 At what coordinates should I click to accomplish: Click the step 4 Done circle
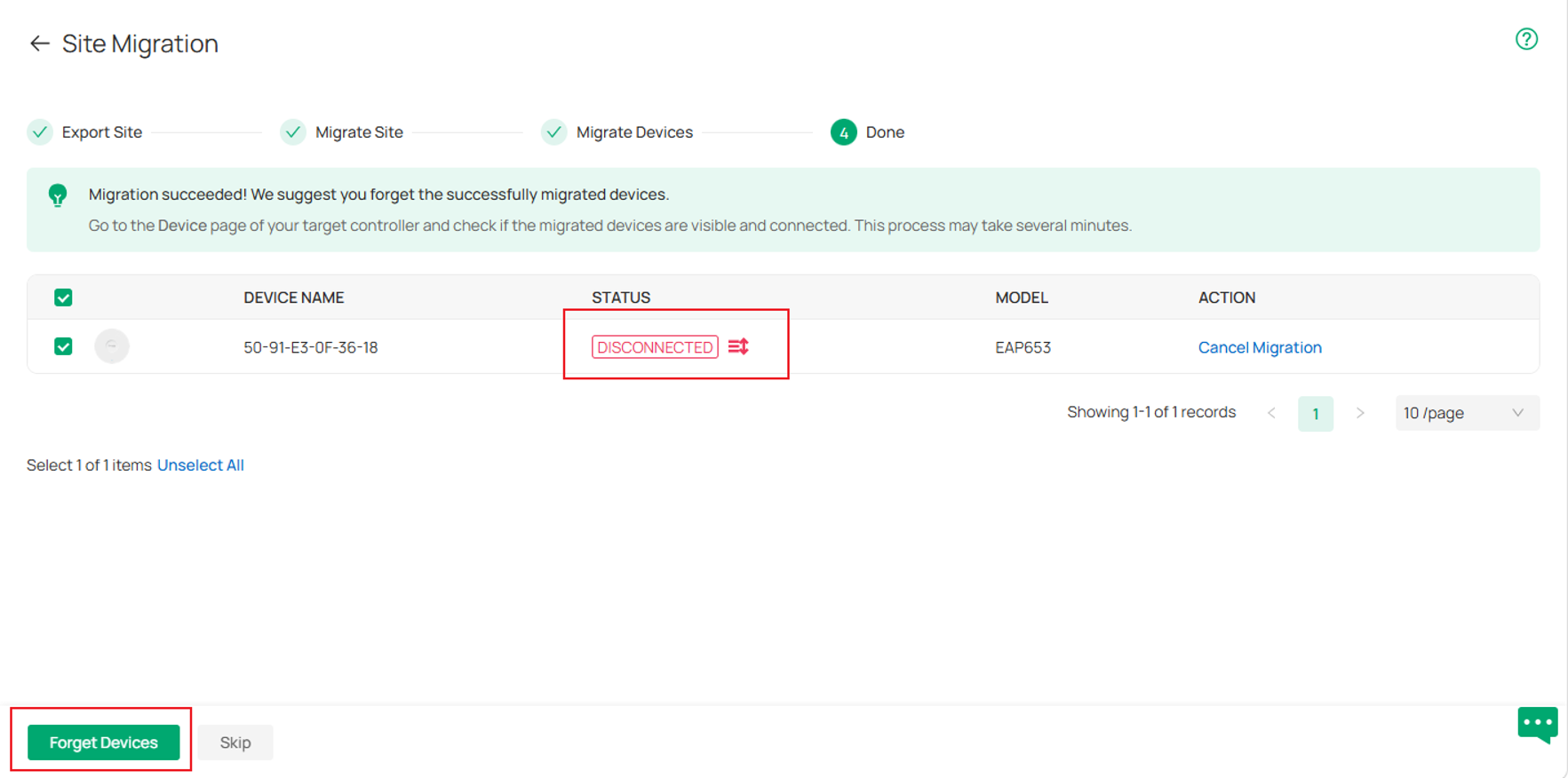point(843,132)
